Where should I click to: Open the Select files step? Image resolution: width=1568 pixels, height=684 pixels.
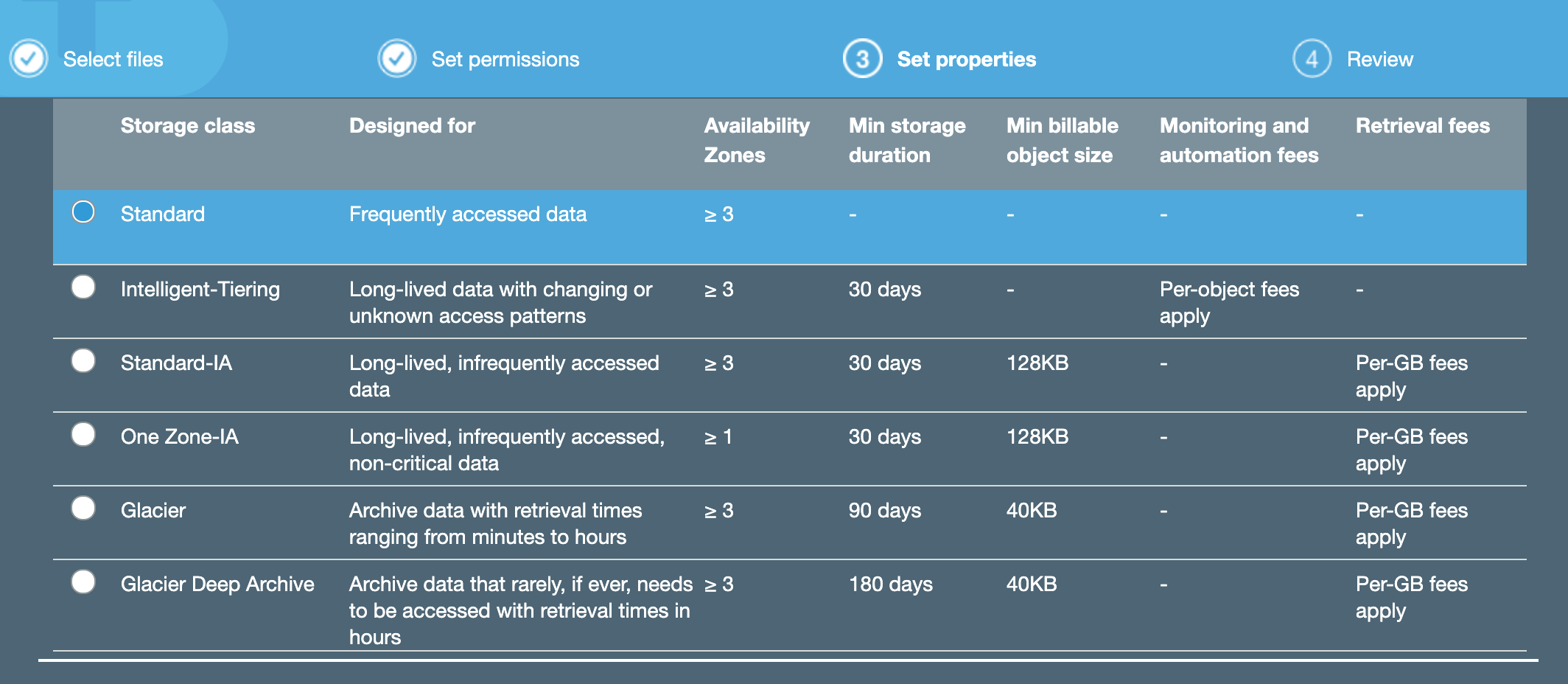tap(113, 59)
